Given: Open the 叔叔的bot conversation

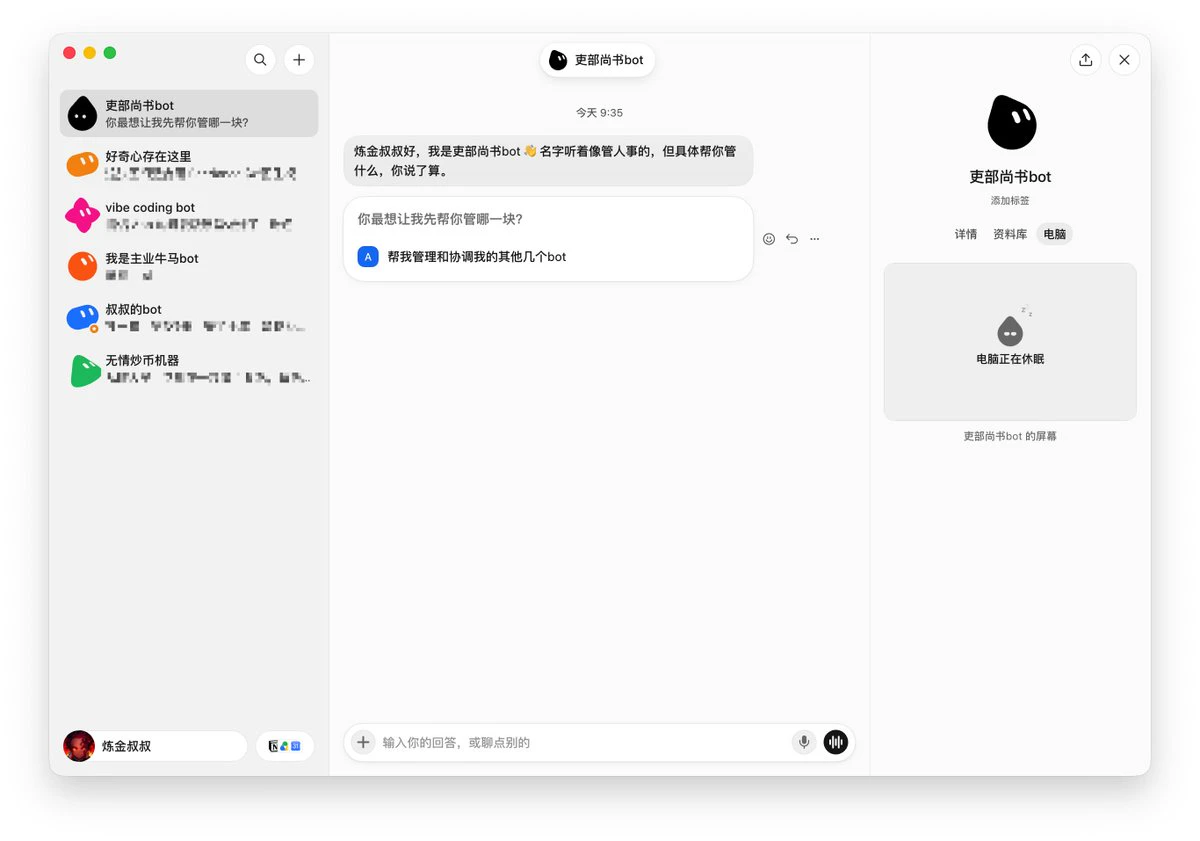Looking at the screenshot, I should (189, 318).
